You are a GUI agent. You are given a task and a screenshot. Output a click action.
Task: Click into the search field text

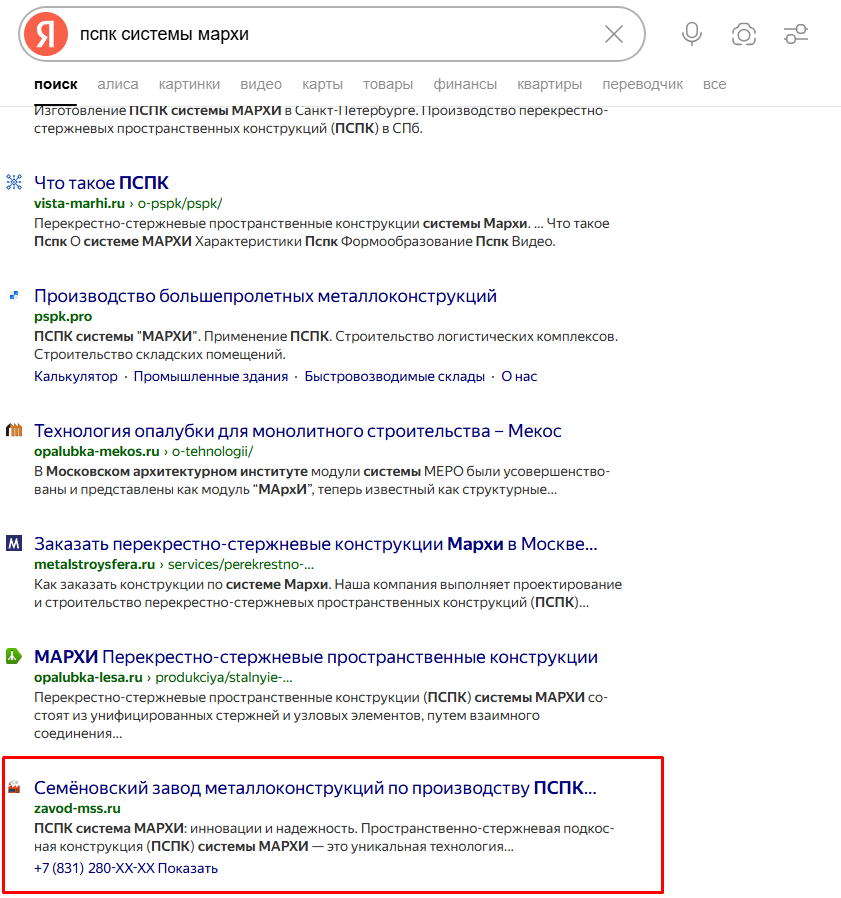coord(164,34)
